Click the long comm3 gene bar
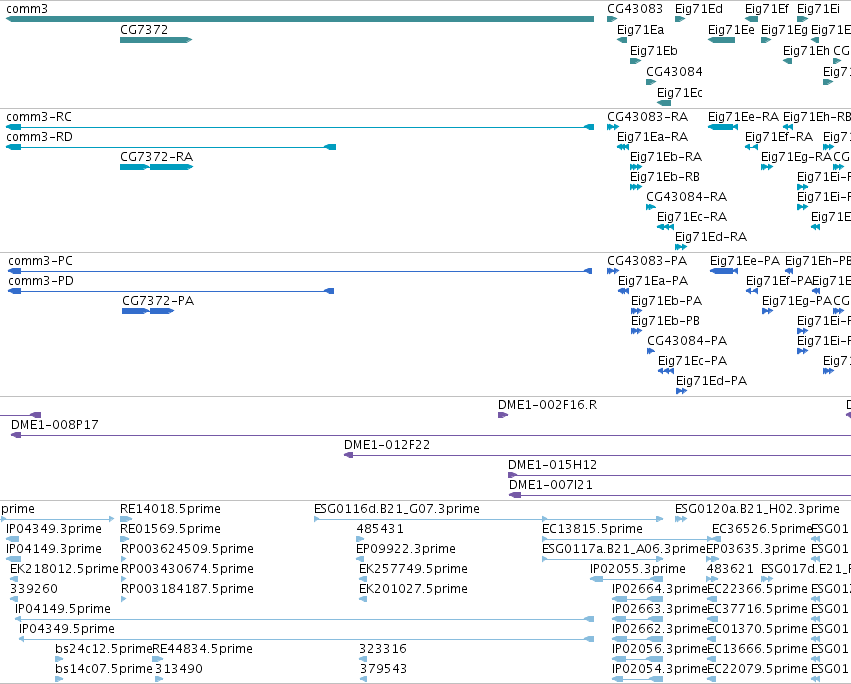The height and width of the screenshot is (684, 851). 300,19
